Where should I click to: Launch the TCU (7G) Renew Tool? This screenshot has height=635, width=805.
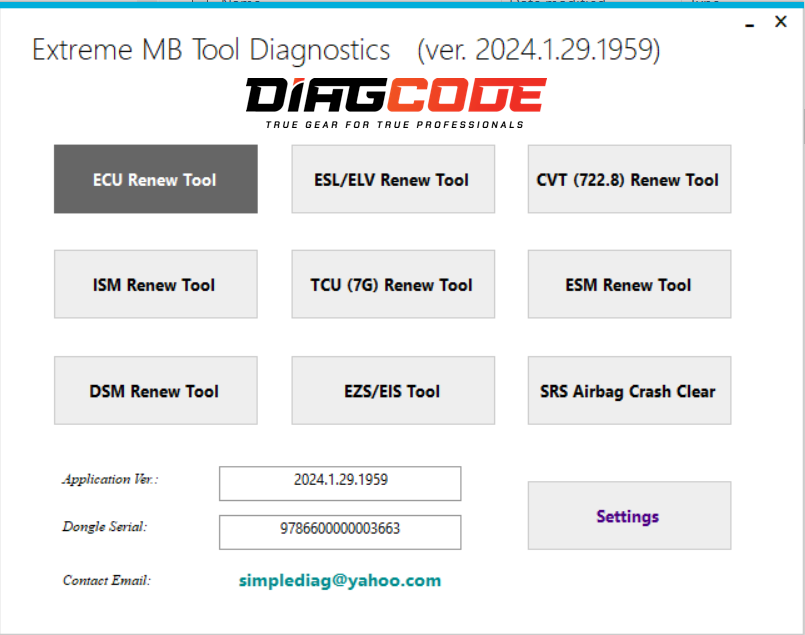(392, 284)
